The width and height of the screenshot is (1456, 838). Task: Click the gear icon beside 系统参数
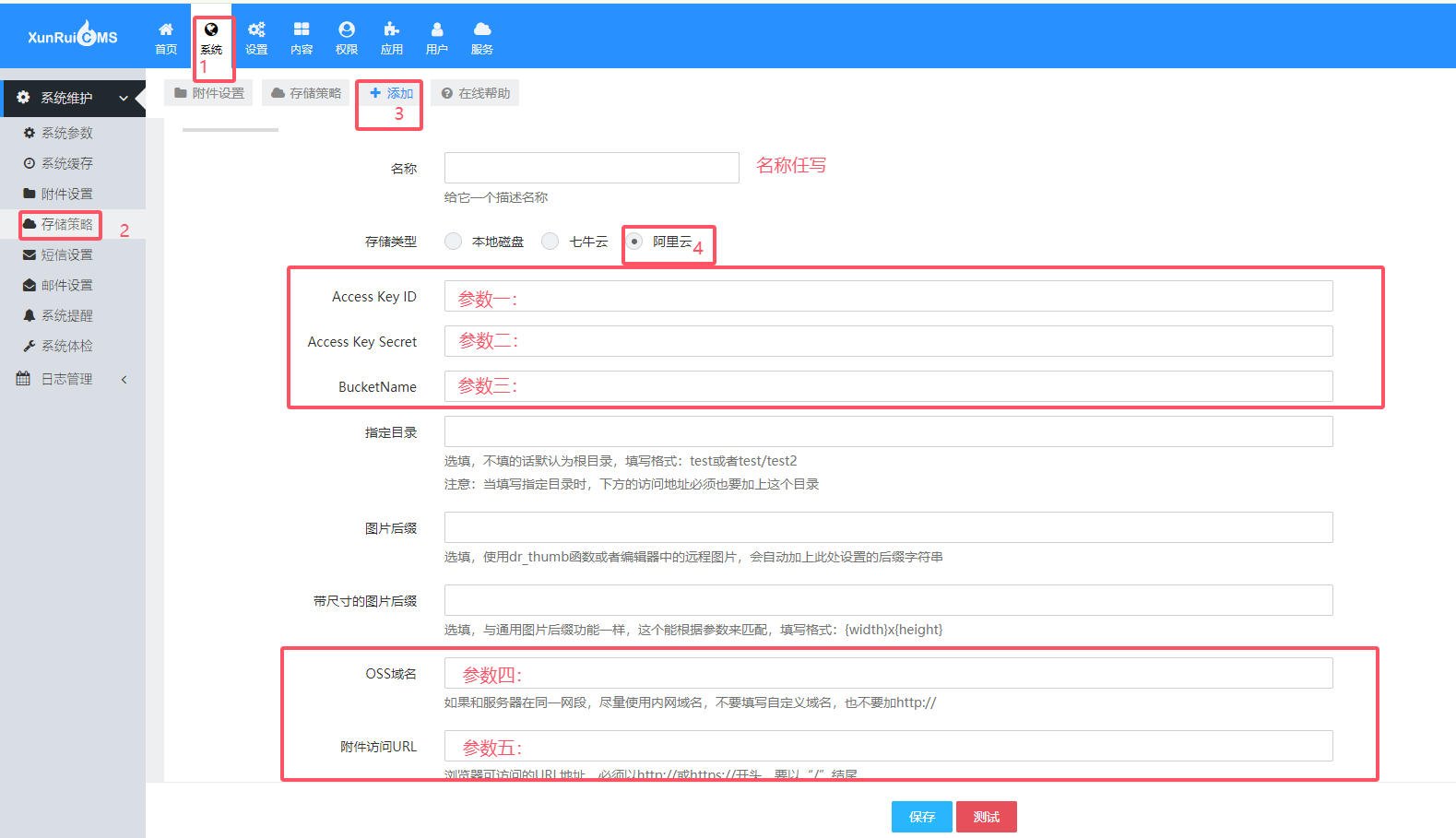tap(30, 133)
